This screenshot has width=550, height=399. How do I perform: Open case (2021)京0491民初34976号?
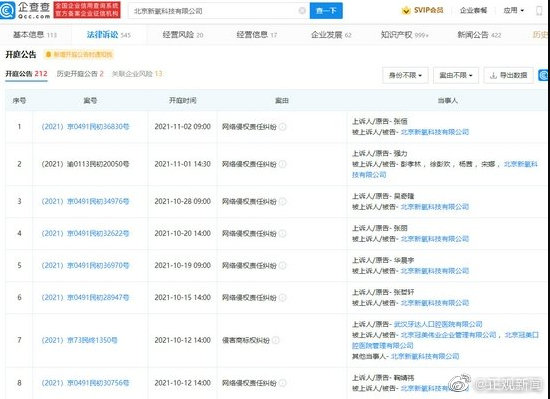click(85, 201)
